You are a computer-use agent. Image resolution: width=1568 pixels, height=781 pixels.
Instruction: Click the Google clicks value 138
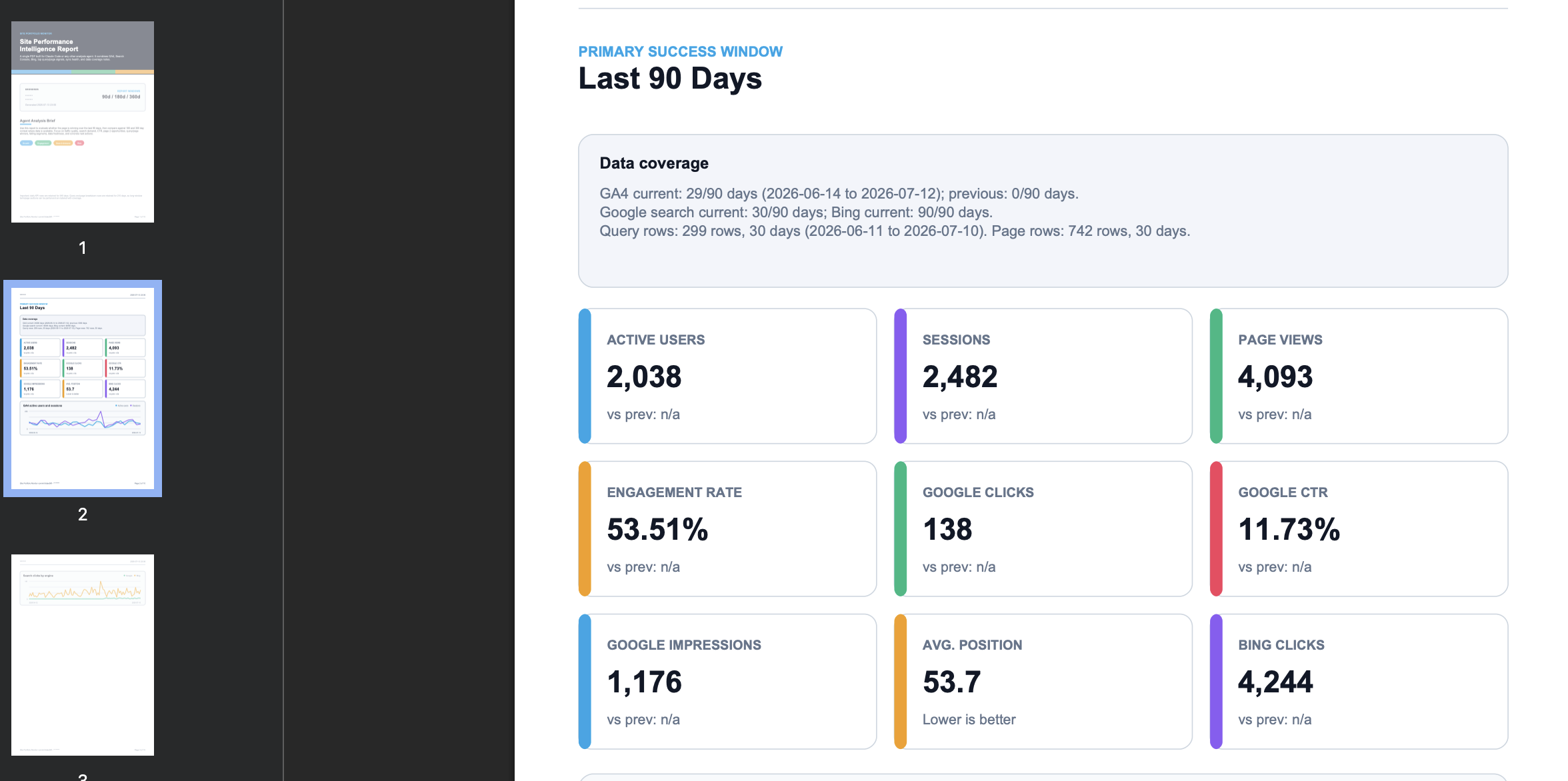pos(947,530)
